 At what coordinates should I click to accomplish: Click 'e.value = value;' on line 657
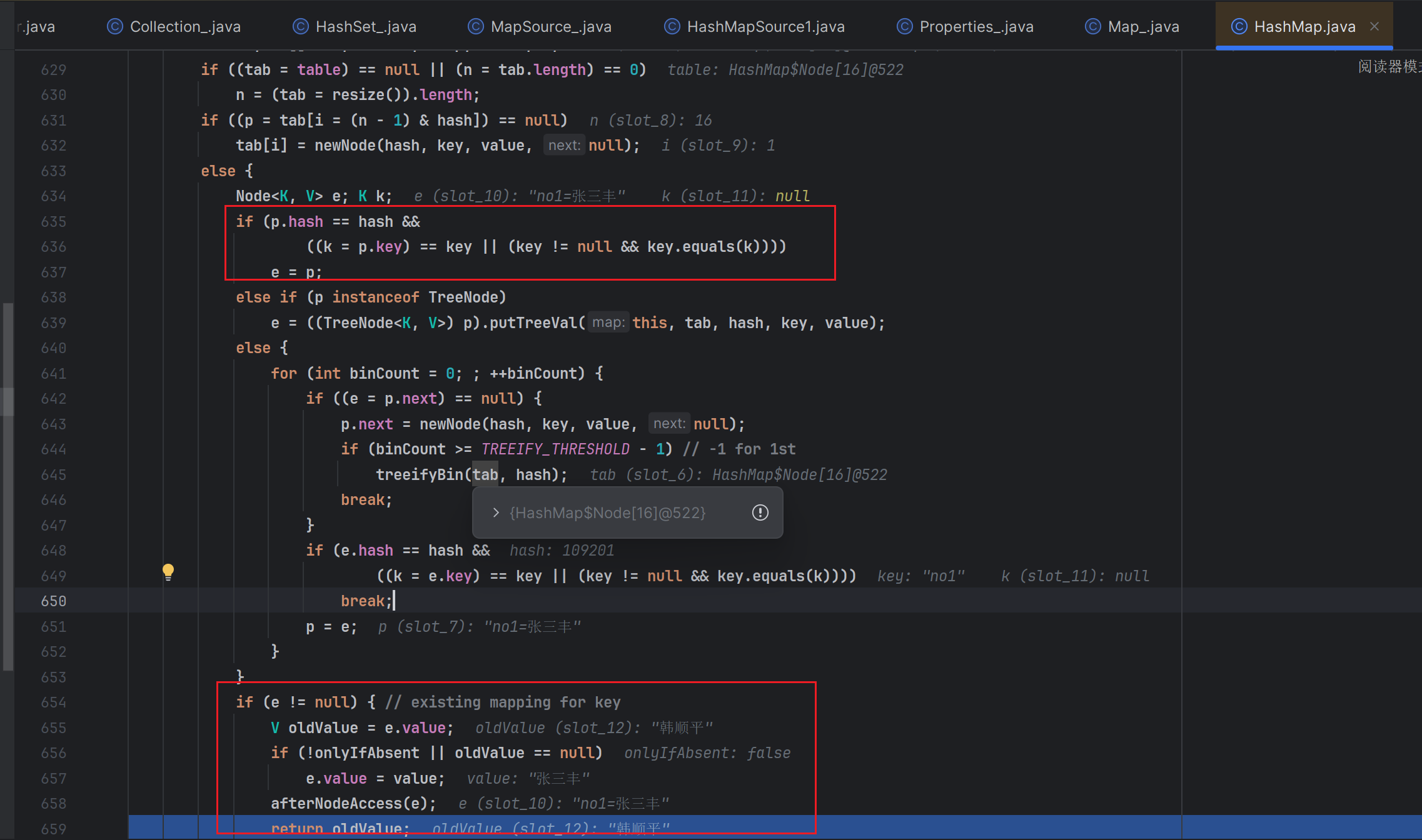pos(375,779)
